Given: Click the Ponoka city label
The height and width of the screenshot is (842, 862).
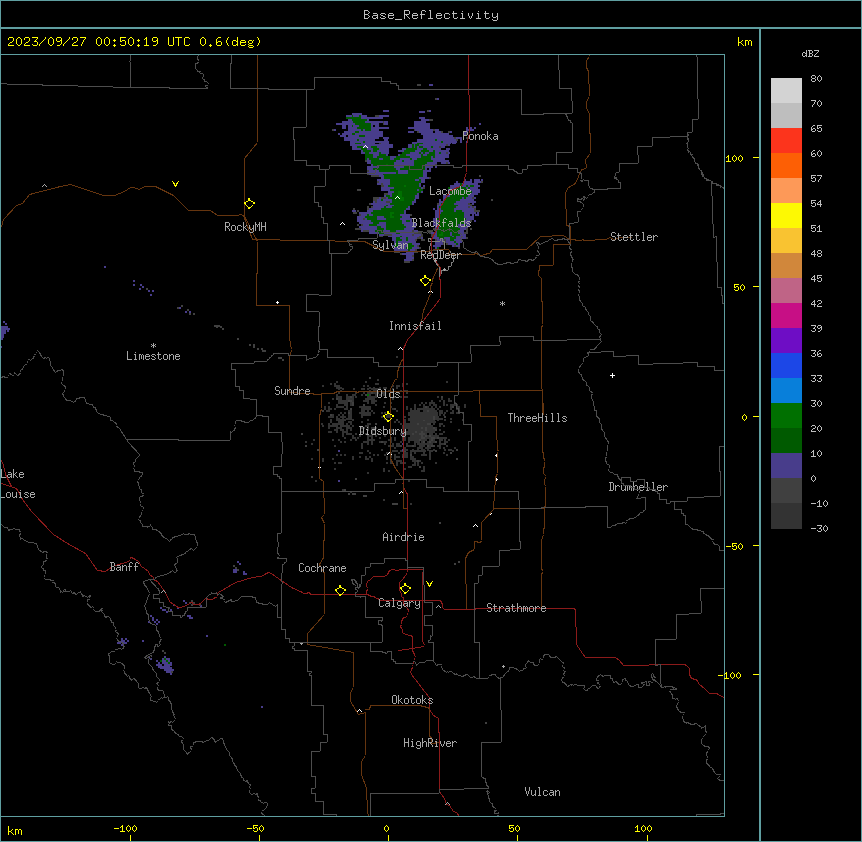Looking at the screenshot, I should point(480,136).
